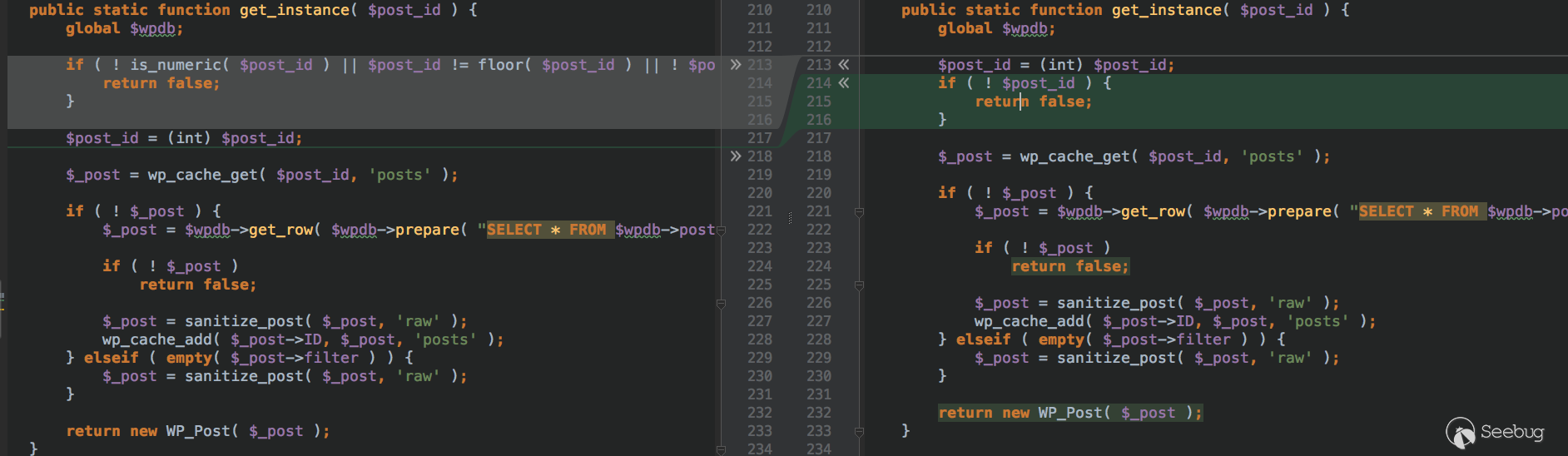This screenshot has width=1568, height=456.
Task: Collapse left pane fold marker at line 222
Action: click(721, 230)
